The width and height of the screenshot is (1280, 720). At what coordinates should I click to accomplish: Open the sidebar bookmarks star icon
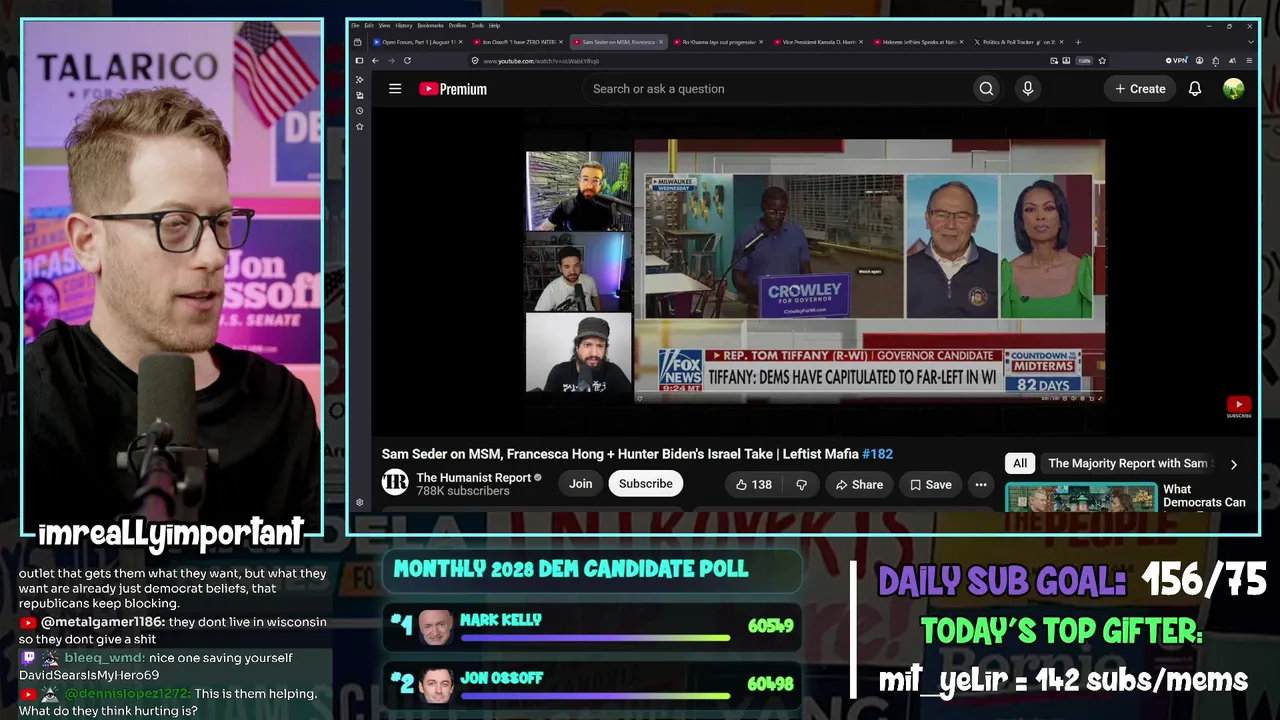(360, 127)
